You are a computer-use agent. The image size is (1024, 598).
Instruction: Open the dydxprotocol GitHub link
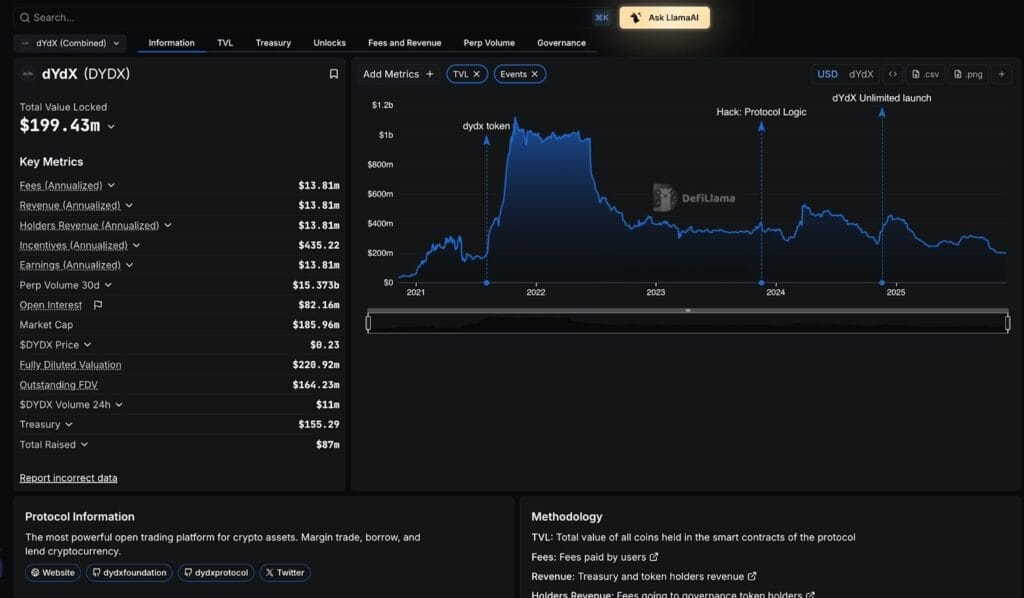pos(216,573)
